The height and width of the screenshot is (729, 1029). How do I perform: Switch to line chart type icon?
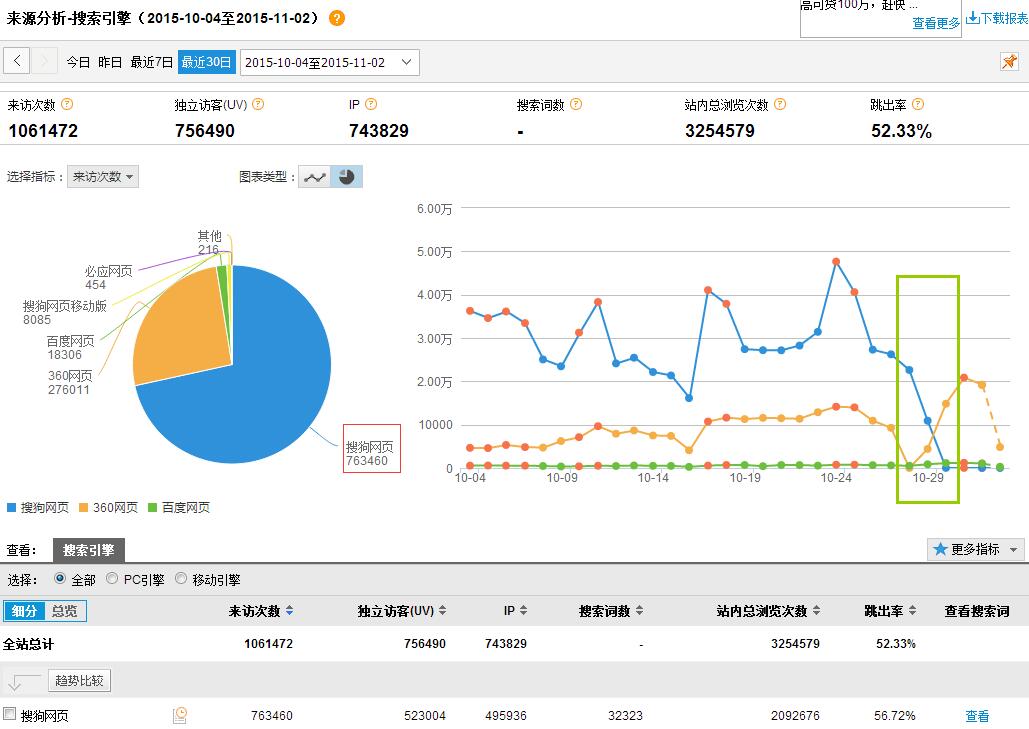(x=316, y=177)
